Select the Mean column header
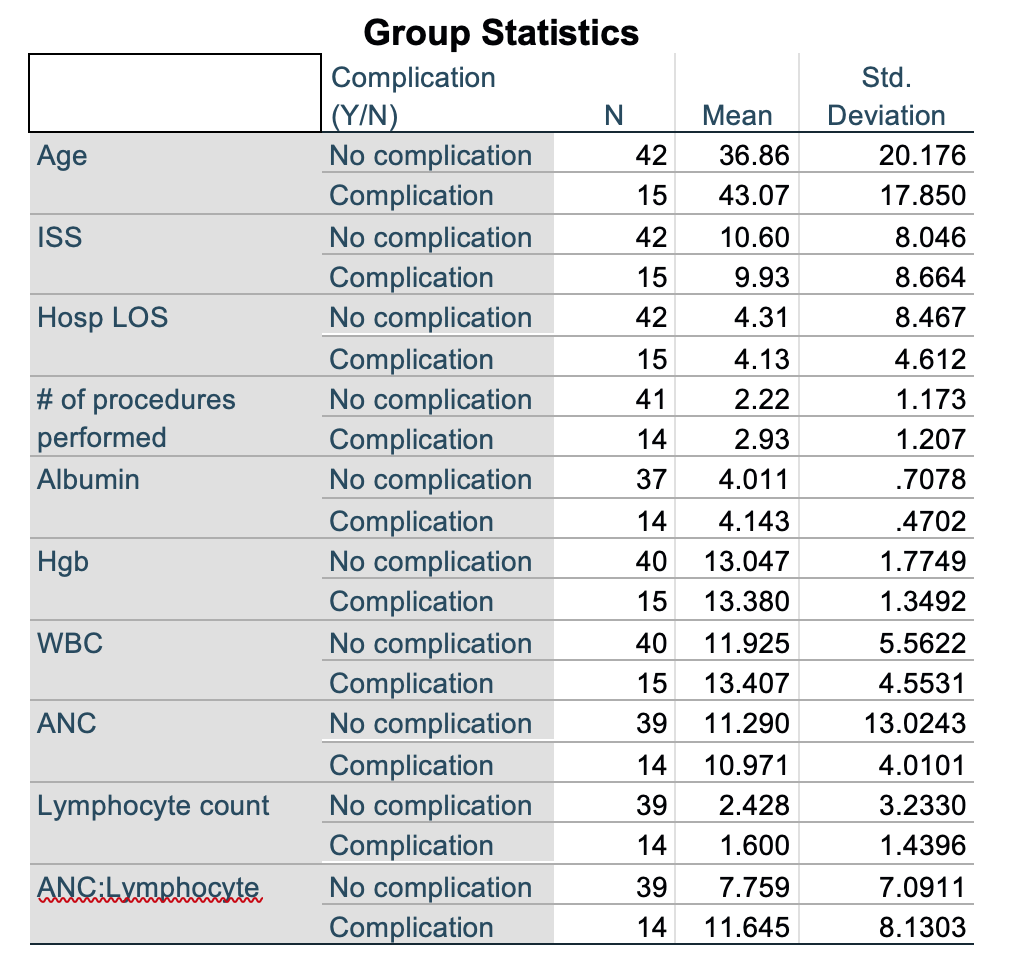Image resolution: width=1018 pixels, height=972 pixels. pos(737,115)
